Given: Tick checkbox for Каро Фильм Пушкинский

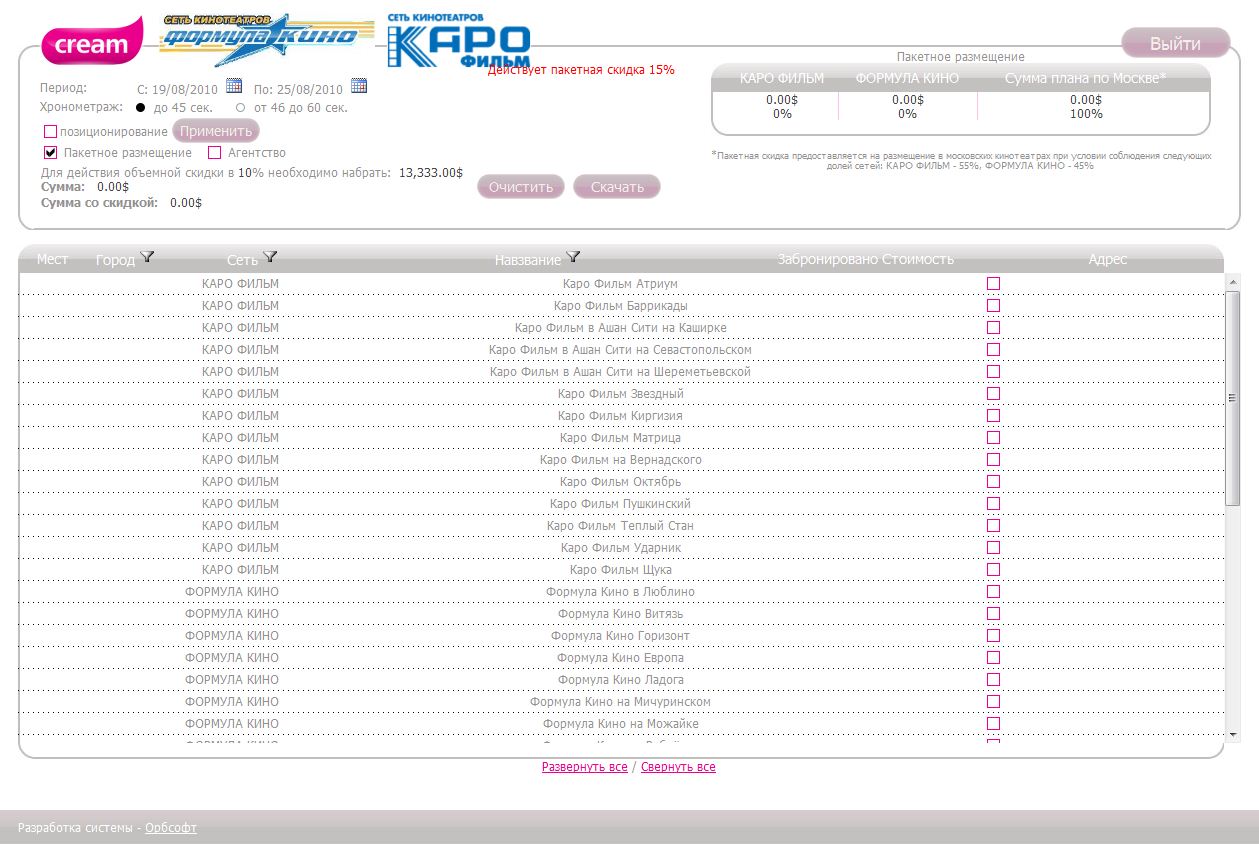Looking at the screenshot, I should pyautogui.click(x=993, y=504).
